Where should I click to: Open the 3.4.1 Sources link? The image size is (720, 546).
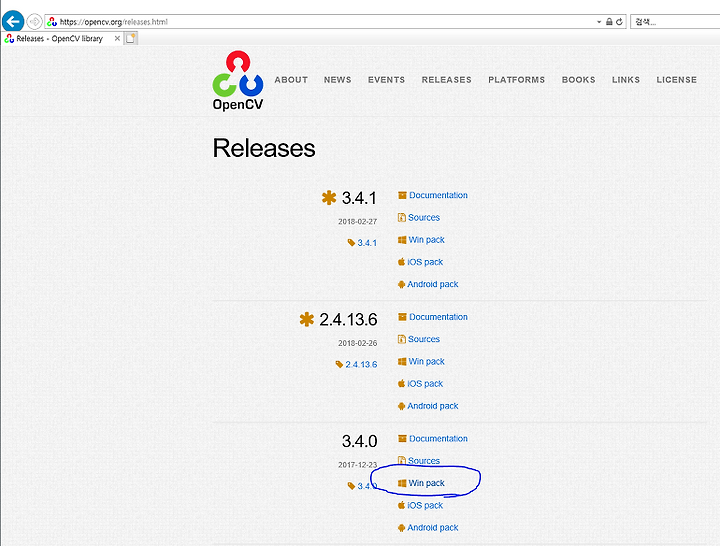click(x=424, y=218)
